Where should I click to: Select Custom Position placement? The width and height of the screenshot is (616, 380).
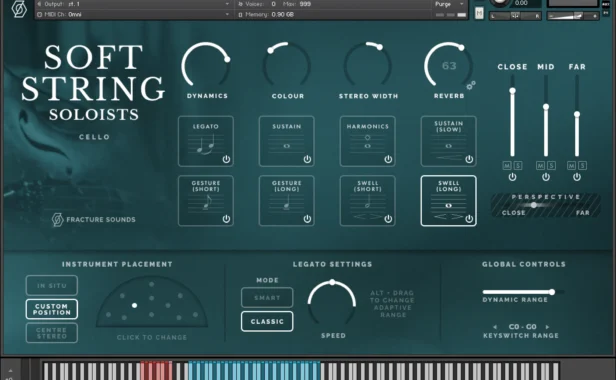click(x=52, y=309)
